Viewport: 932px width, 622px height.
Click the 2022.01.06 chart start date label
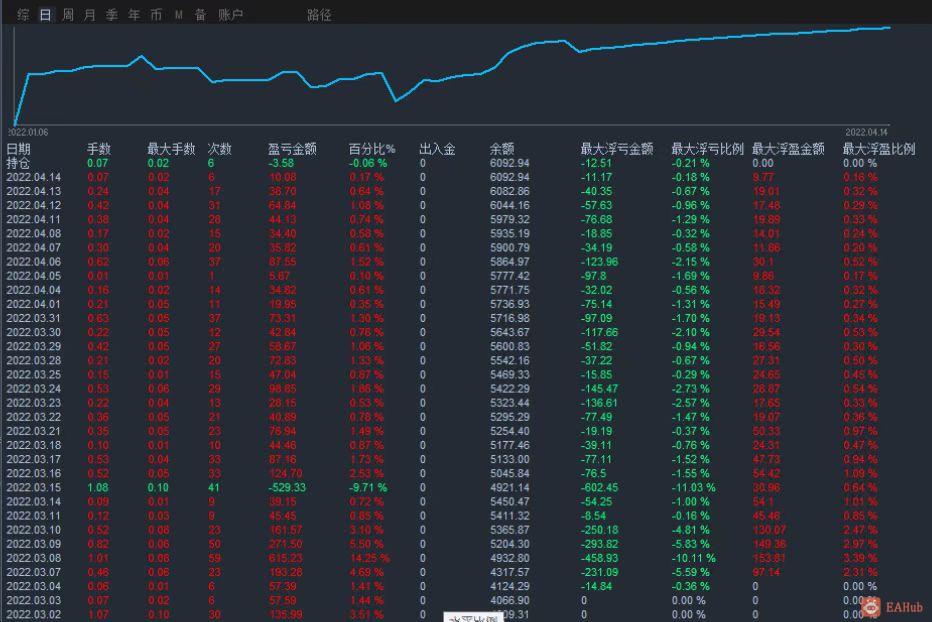tap(28, 132)
